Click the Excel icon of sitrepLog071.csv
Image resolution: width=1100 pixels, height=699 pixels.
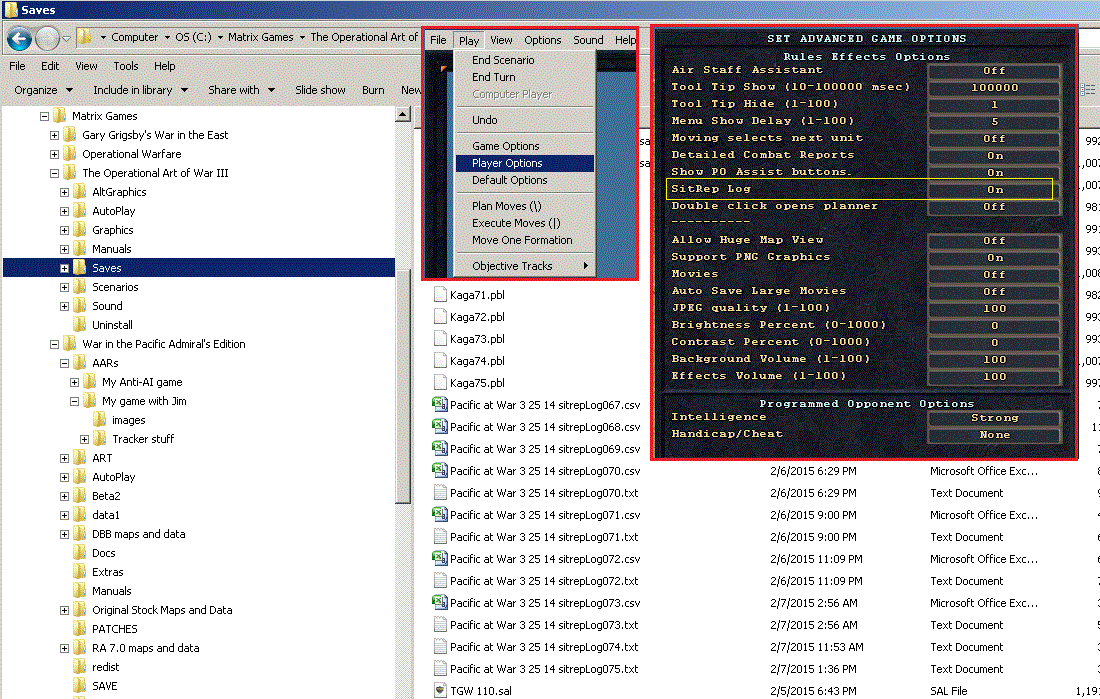(440, 514)
